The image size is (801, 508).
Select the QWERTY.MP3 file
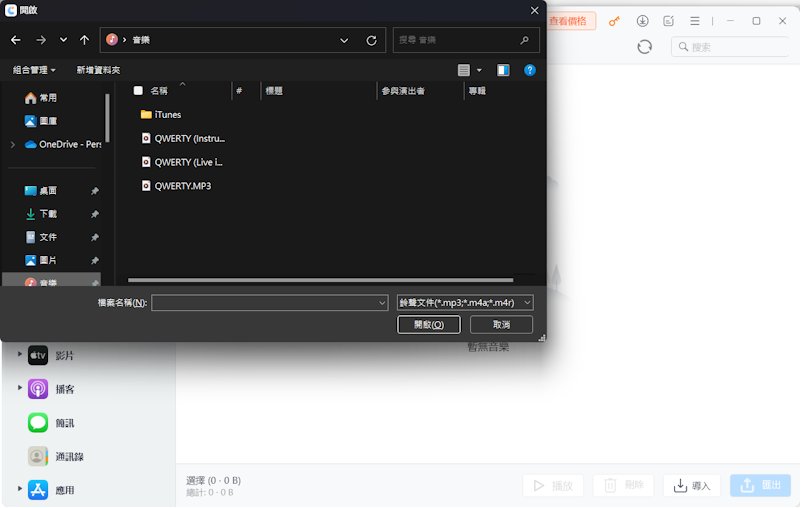(176, 186)
